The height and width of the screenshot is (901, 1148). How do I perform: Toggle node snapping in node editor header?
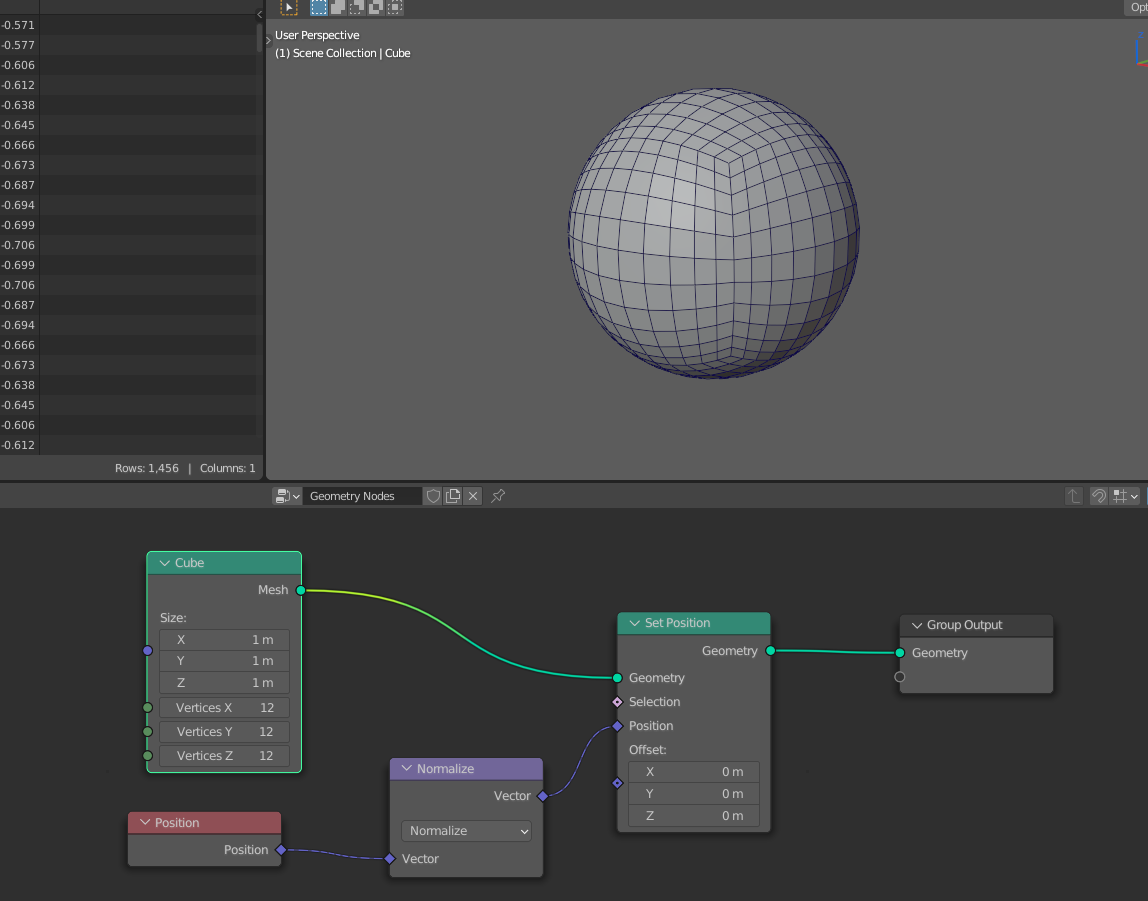(x=1098, y=496)
